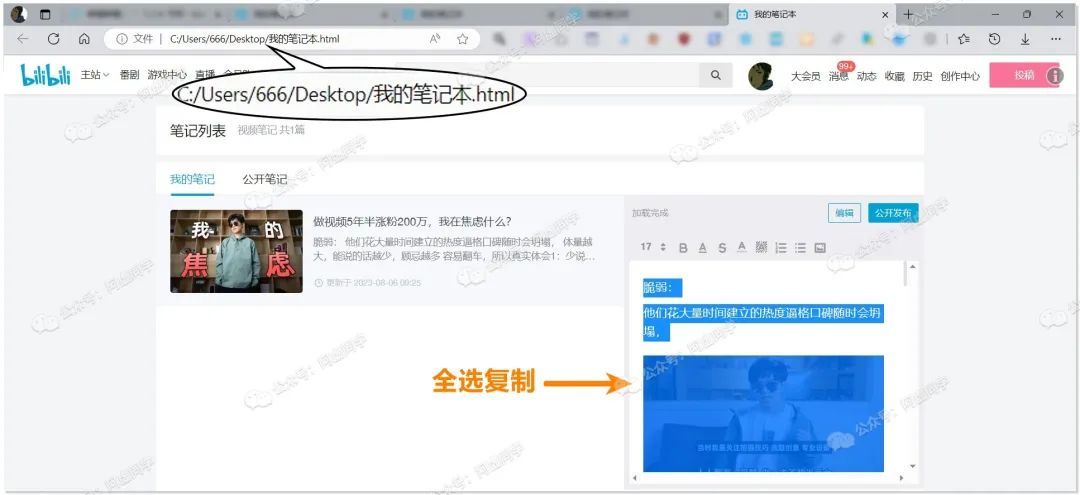The image size is (1080, 495).
Task: Open the browser settings and more menu
Action: coord(1056,39)
